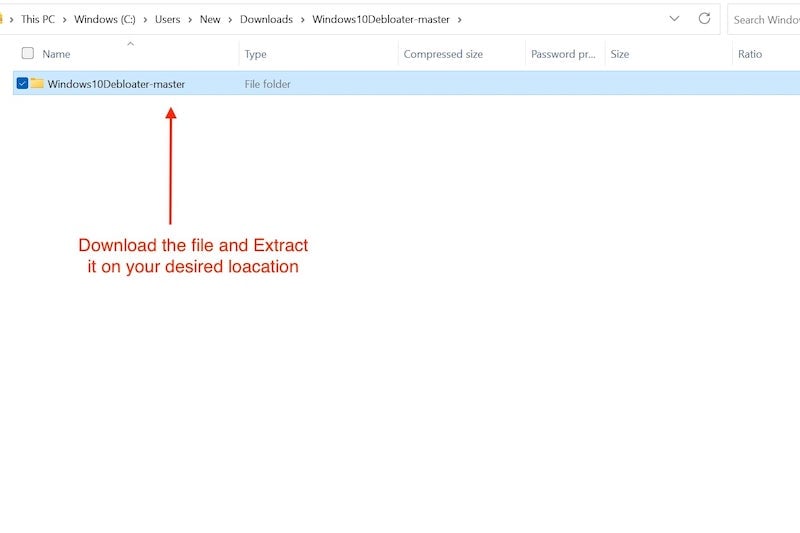This screenshot has width=800, height=533.
Task: Expand chevron after This PC breadcrumb
Action: click(64, 20)
